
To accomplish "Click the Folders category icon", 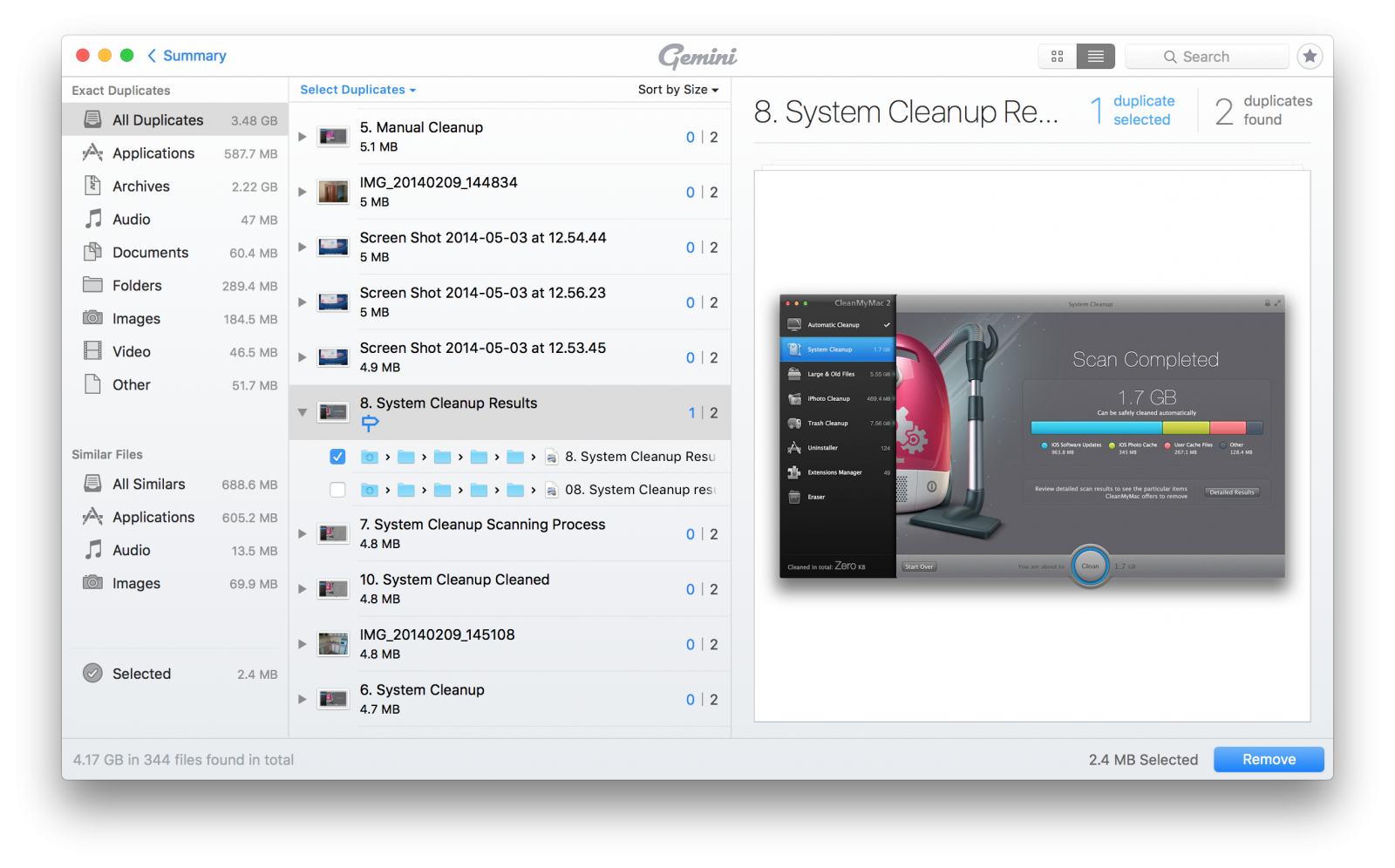I will tap(92, 285).
